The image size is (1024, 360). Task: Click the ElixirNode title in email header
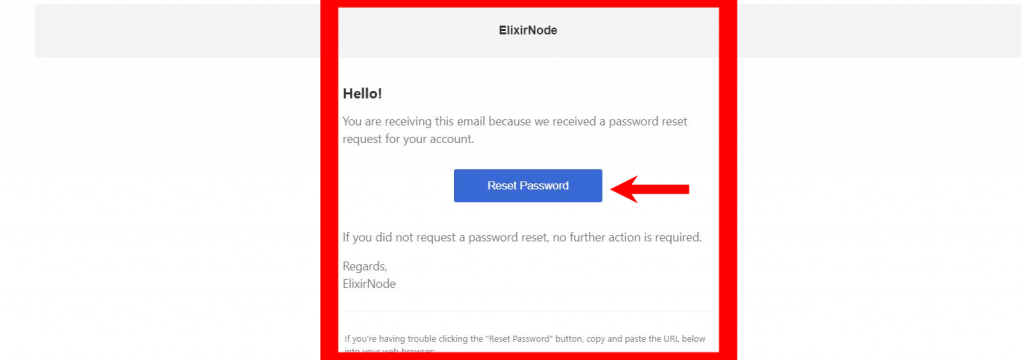click(x=528, y=30)
